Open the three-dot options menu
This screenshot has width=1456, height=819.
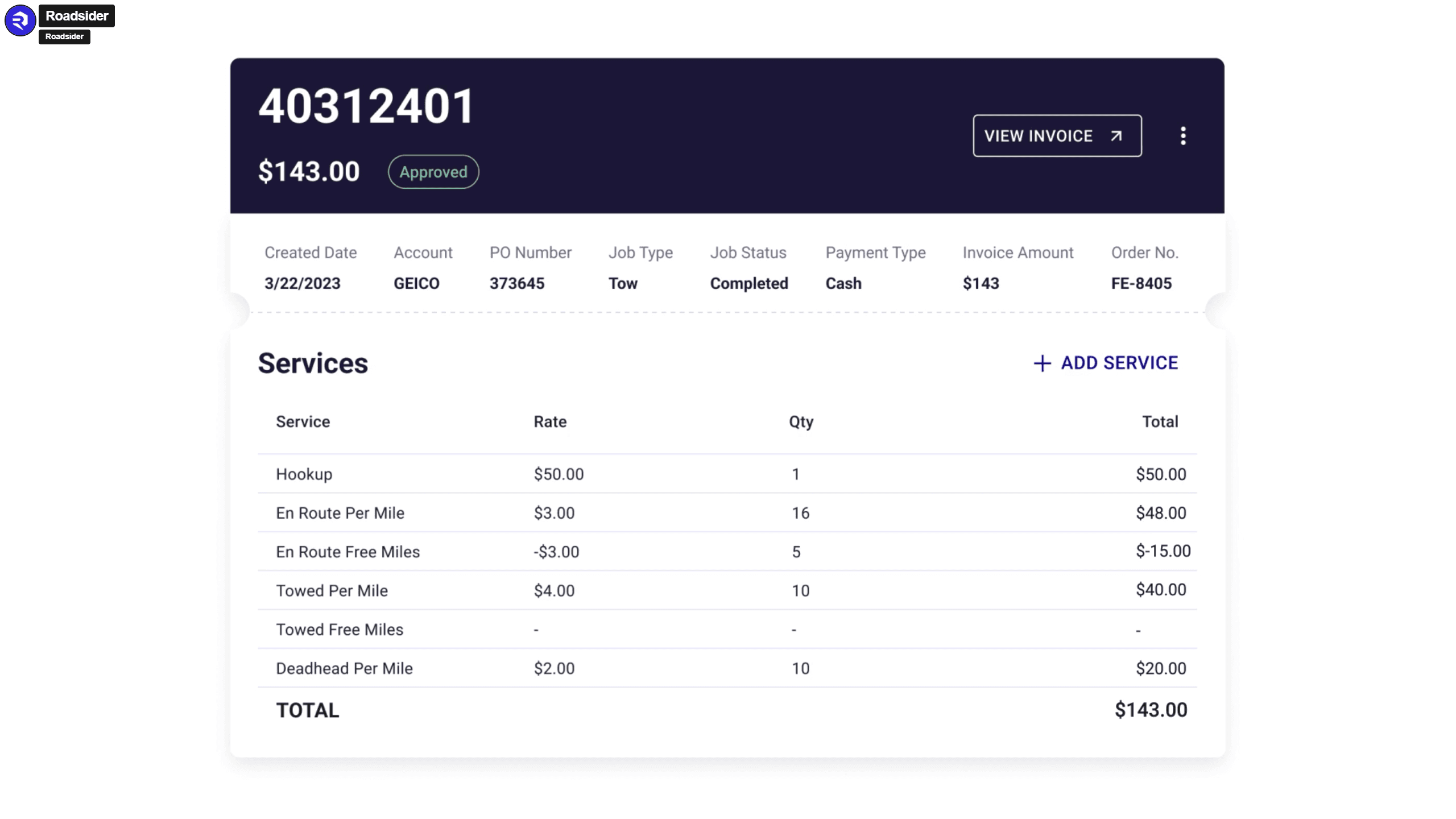tap(1183, 135)
